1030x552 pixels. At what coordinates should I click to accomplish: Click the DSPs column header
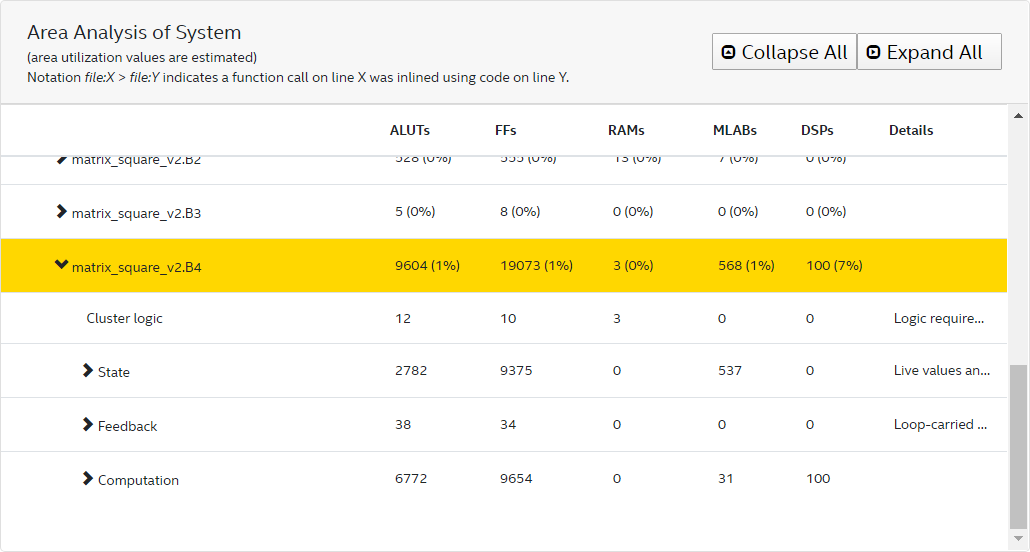pos(817,130)
